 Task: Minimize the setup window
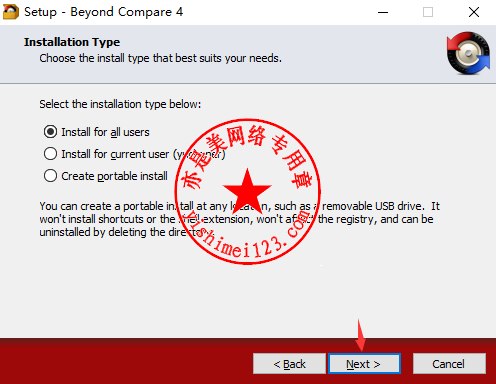click(x=383, y=12)
